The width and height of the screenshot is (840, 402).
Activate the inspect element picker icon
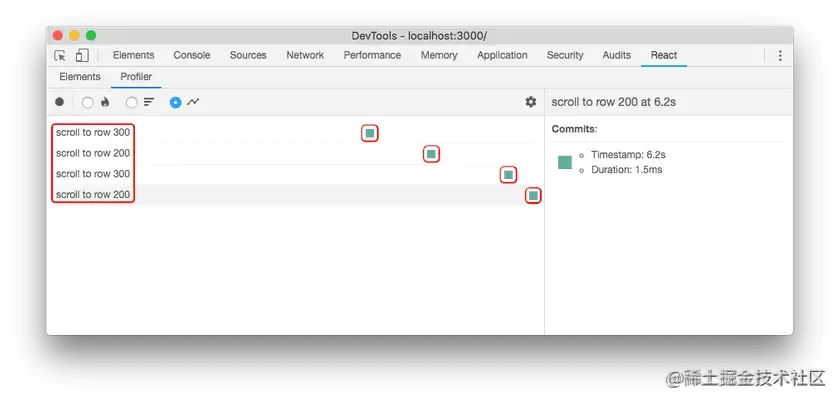click(x=60, y=55)
